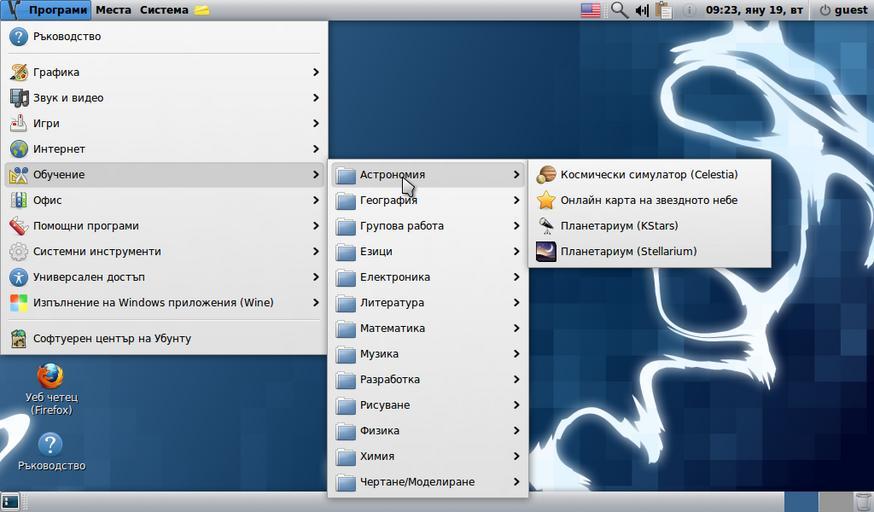Click the clipboard icon in top panel
The width and height of the screenshot is (874, 512).
tap(663, 10)
